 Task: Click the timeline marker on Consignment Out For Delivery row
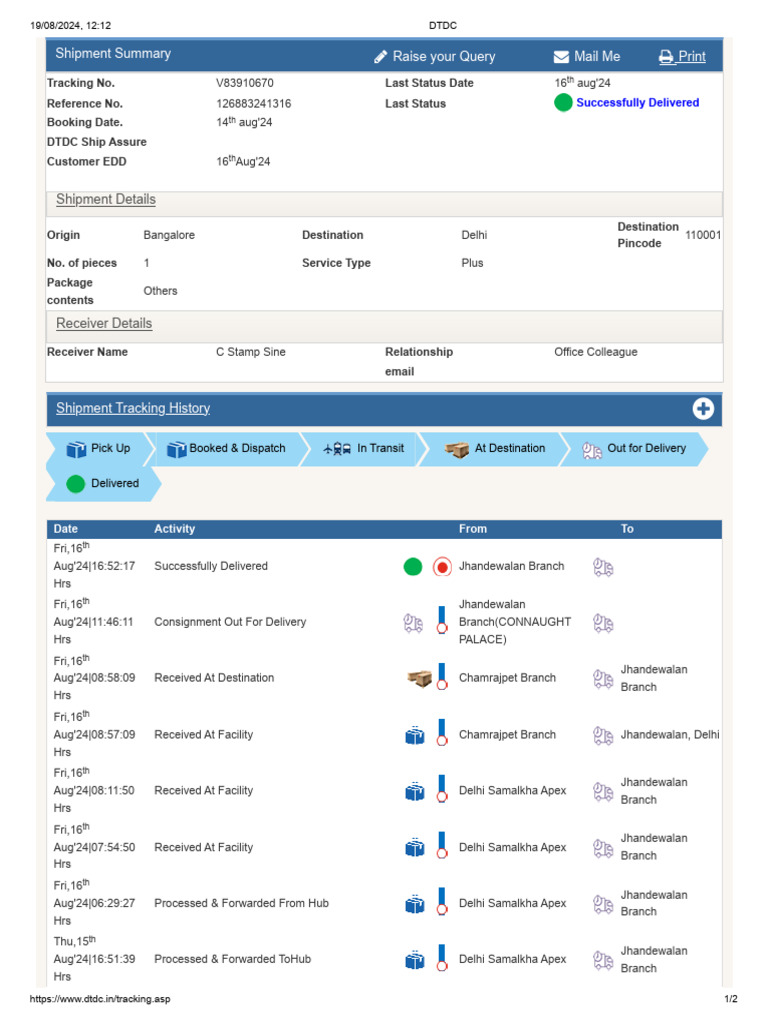(442, 622)
